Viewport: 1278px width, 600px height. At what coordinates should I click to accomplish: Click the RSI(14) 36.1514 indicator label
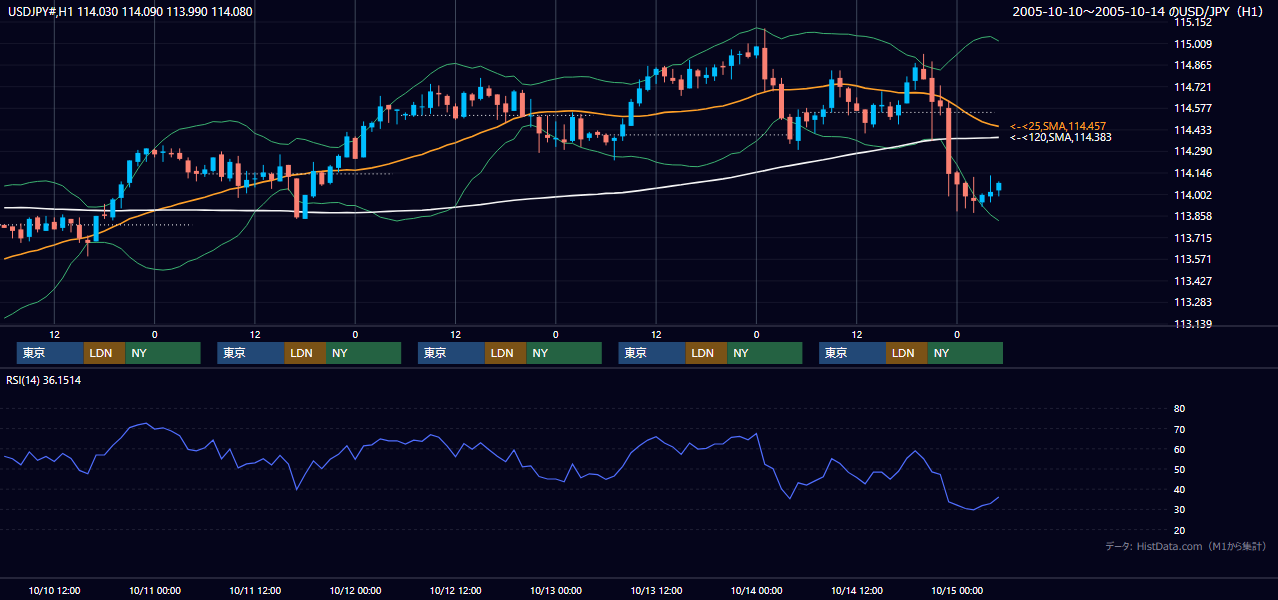[x=43, y=380]
